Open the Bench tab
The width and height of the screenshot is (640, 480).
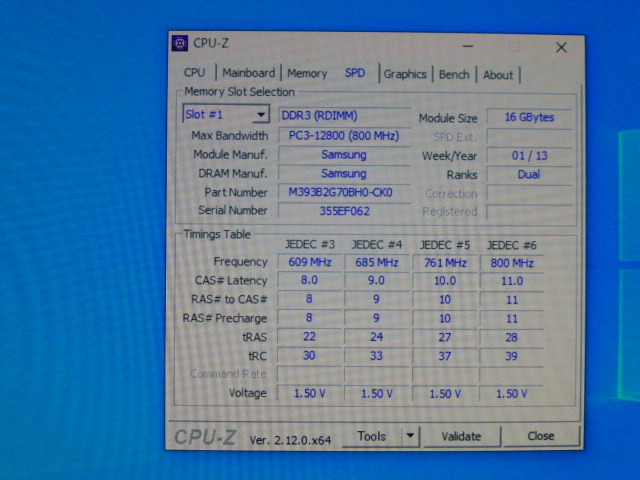pyautogui.click(x=454, y=75)
